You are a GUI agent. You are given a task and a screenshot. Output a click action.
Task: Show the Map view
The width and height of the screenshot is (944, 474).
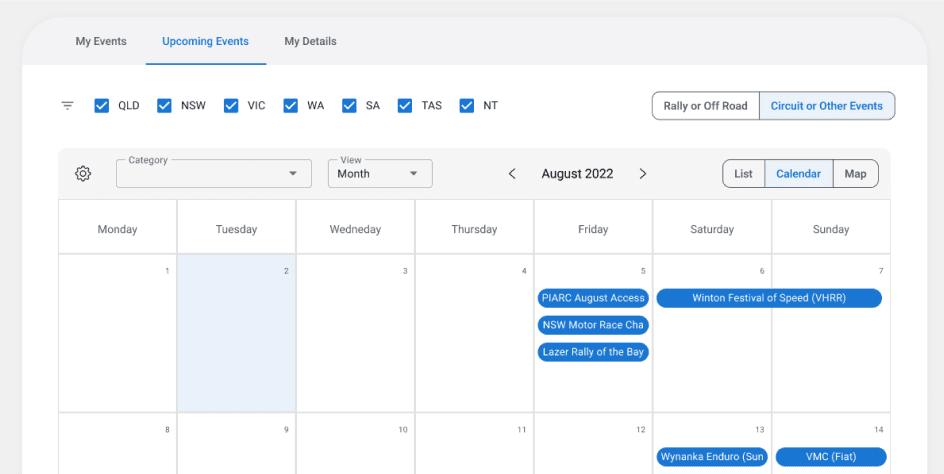point(855,174)
